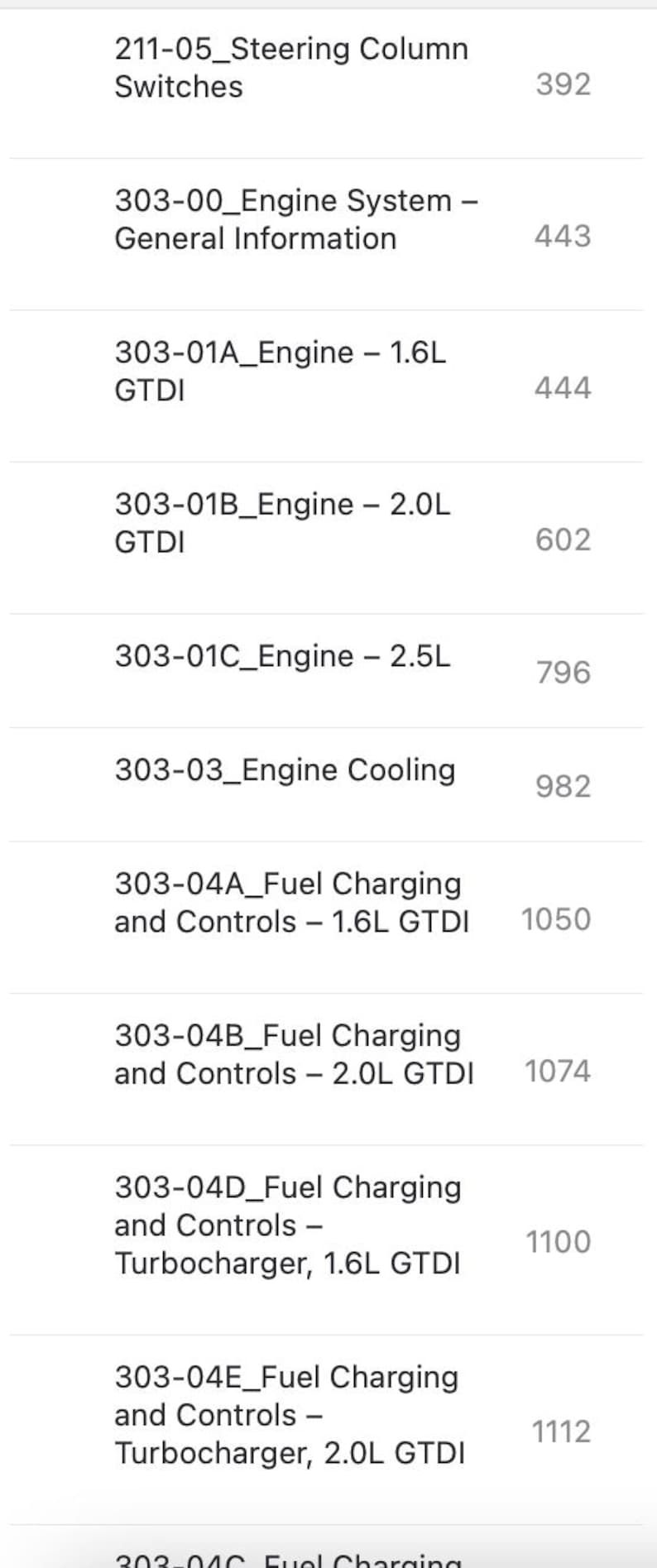Open the 303-03_Engine Cooling chapter
Viewport: 657px width, 1568px height.
[x=285, y=769]
